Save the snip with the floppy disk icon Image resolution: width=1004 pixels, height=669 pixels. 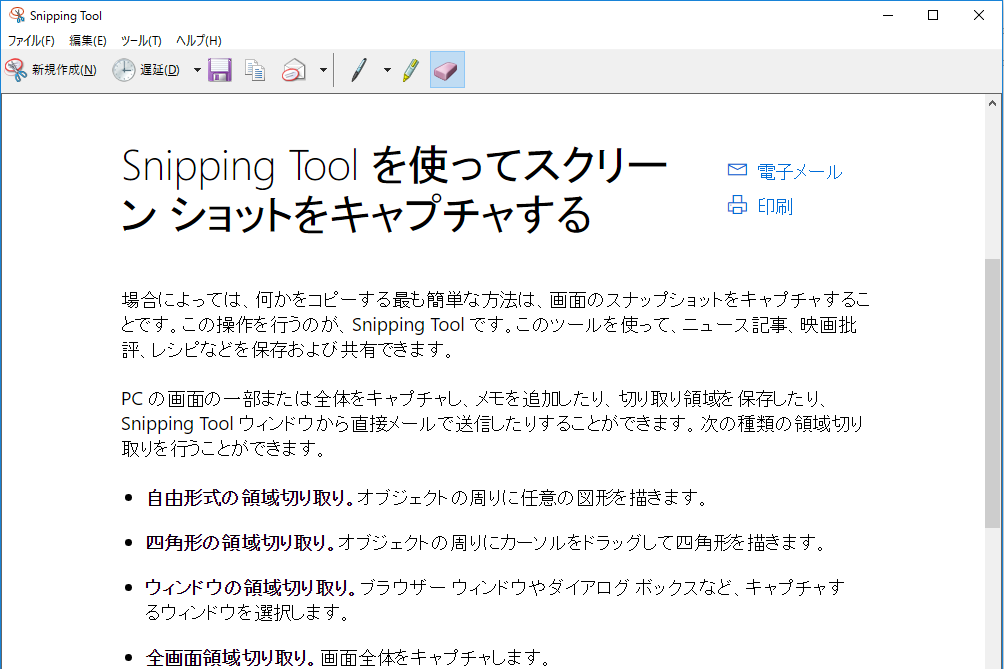coord(220,70)
